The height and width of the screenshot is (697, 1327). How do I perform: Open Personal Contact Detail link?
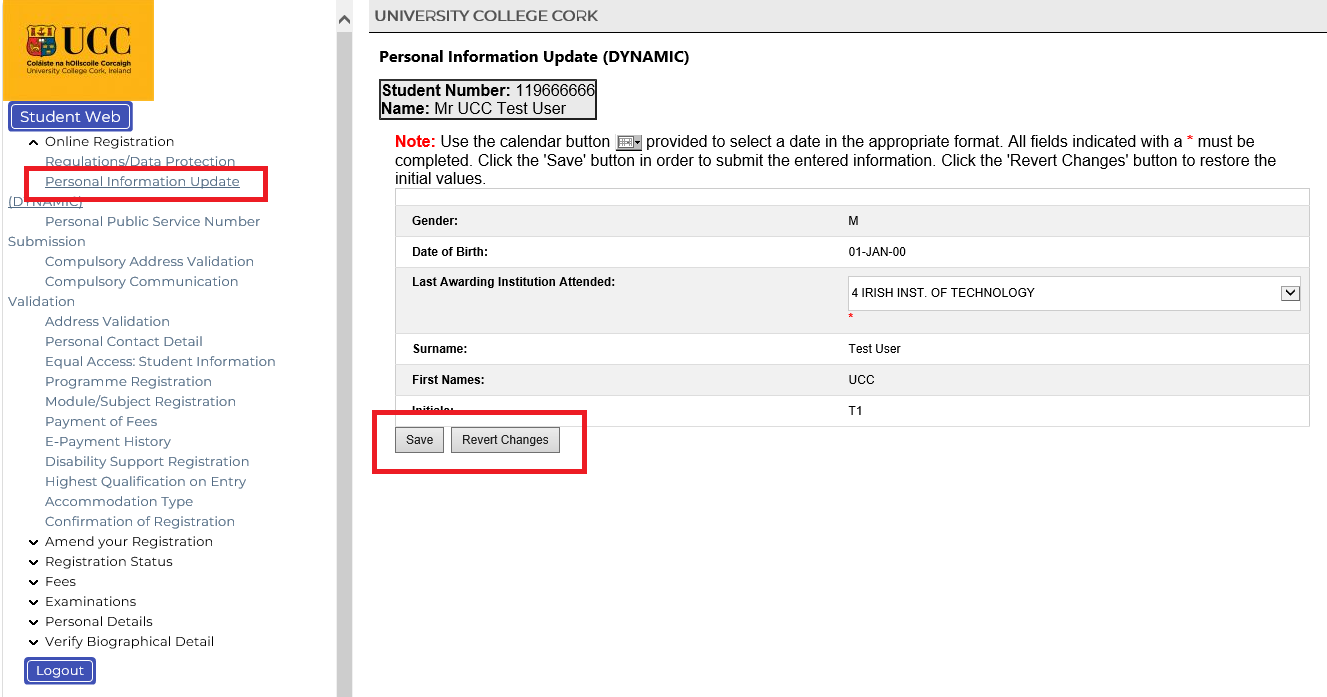[x=124, y=342]
